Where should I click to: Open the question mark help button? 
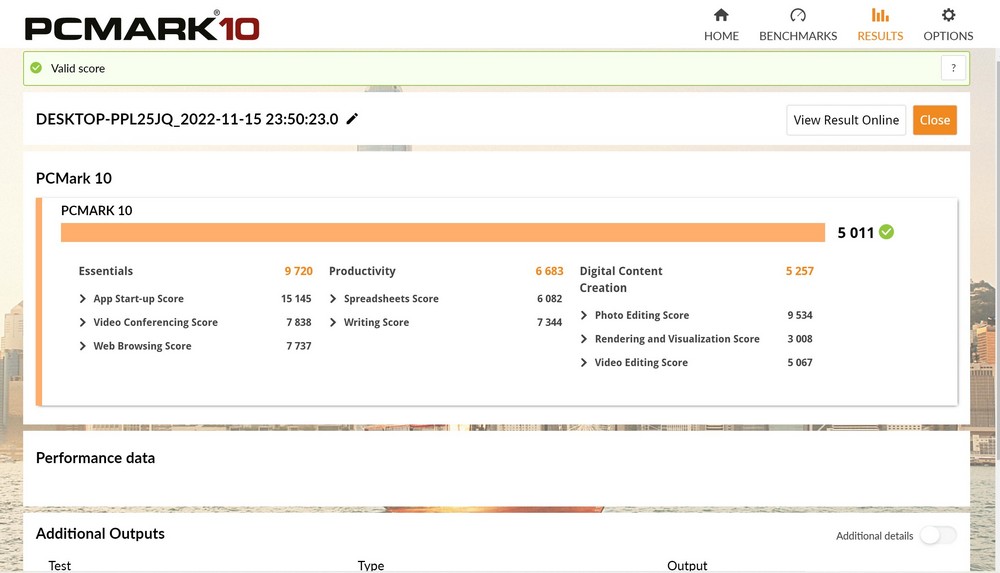pyautogui.click(x=953, y=68)
